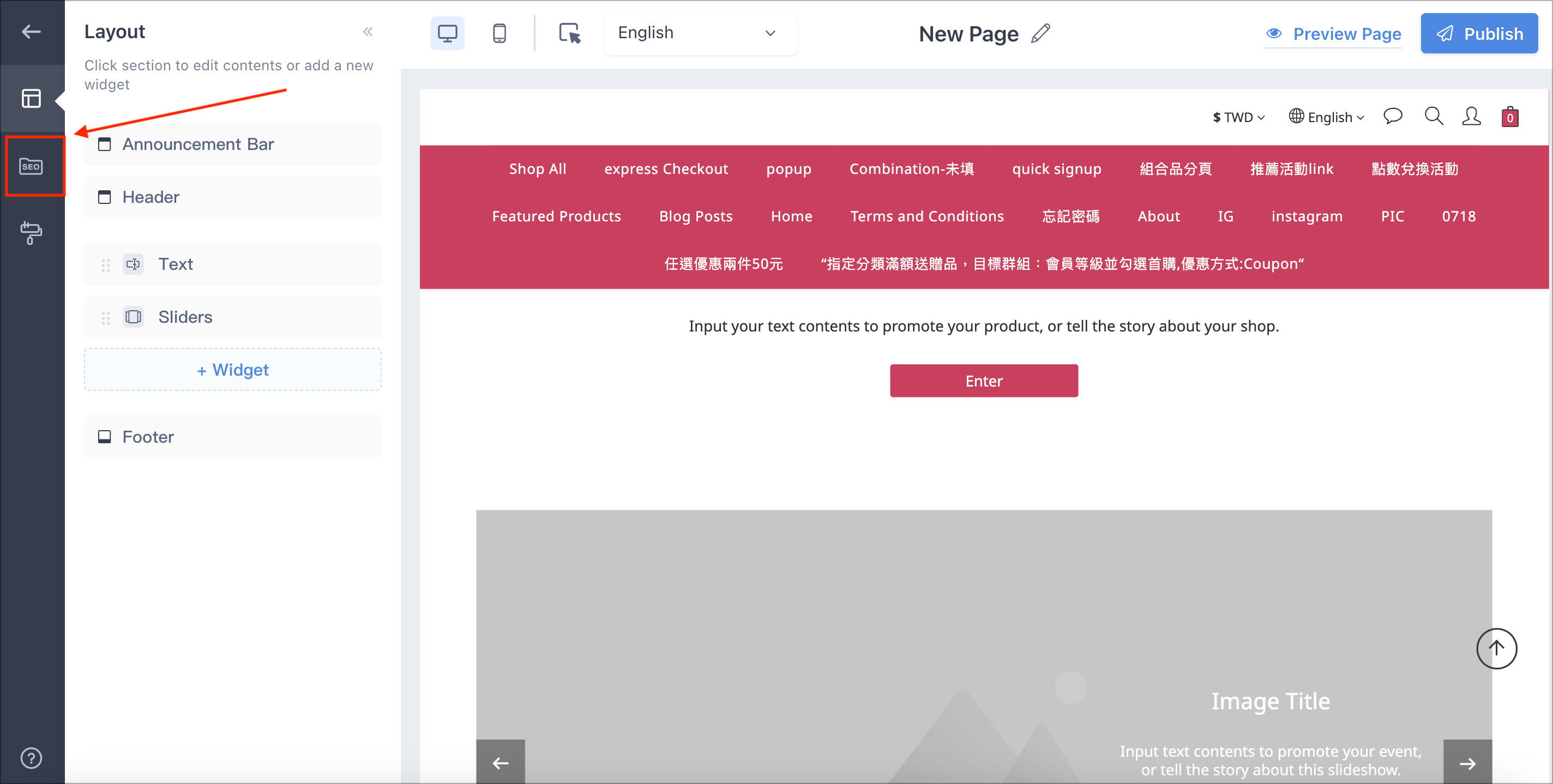The width and height of the screenshot is (1553, 784).
Task: Click Text widget type icon
Action: 133,264
